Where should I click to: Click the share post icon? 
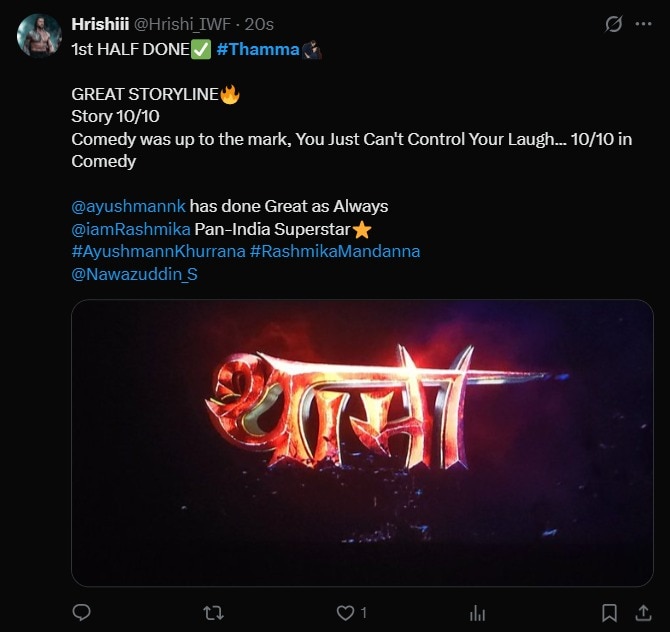point(641,611)
